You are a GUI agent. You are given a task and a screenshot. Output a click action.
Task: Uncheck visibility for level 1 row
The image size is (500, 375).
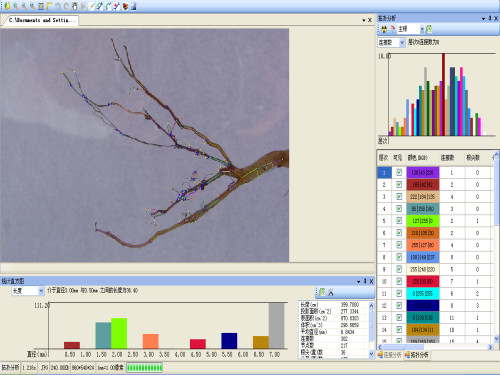pyautogui.click(x=399, y=172)
